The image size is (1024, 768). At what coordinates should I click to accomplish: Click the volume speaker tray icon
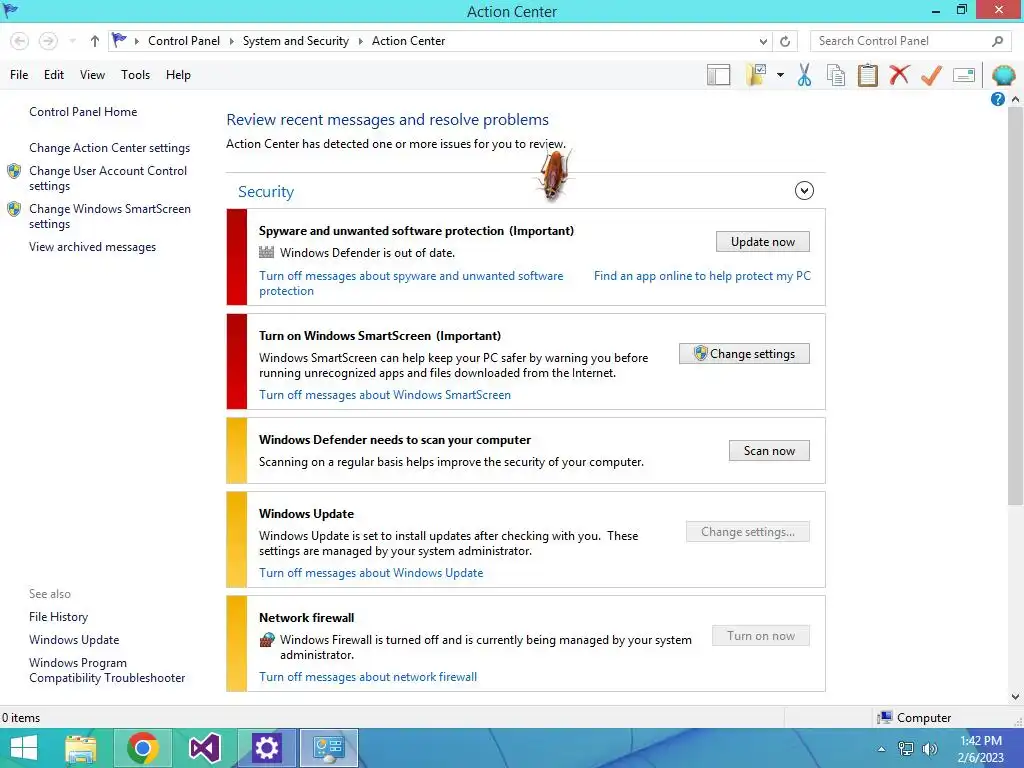929,749
